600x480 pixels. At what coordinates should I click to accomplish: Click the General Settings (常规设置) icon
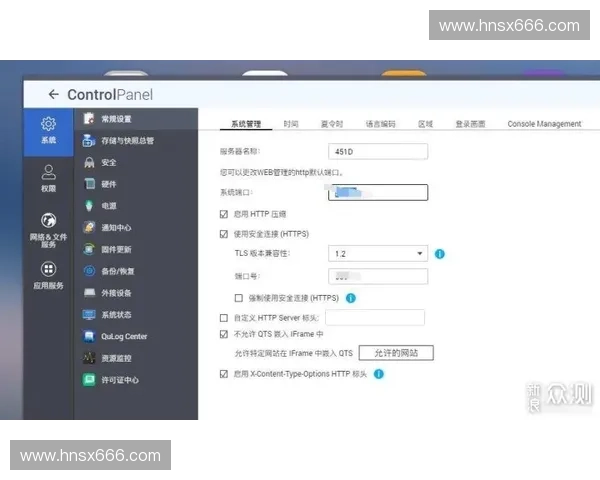click(x=89, y=119)
